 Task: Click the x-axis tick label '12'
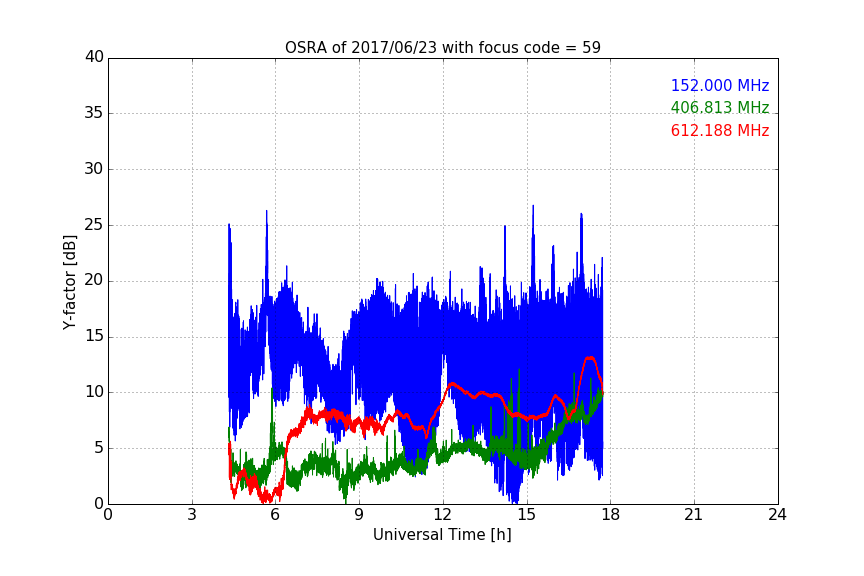click(442, 515)
